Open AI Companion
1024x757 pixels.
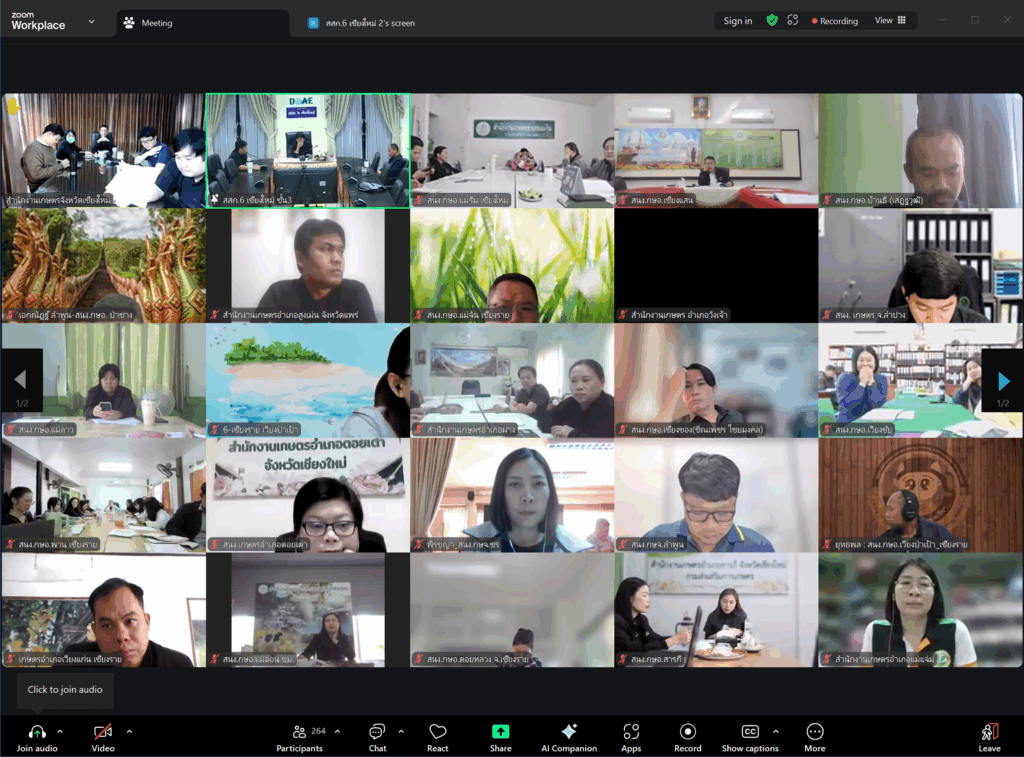569,732
